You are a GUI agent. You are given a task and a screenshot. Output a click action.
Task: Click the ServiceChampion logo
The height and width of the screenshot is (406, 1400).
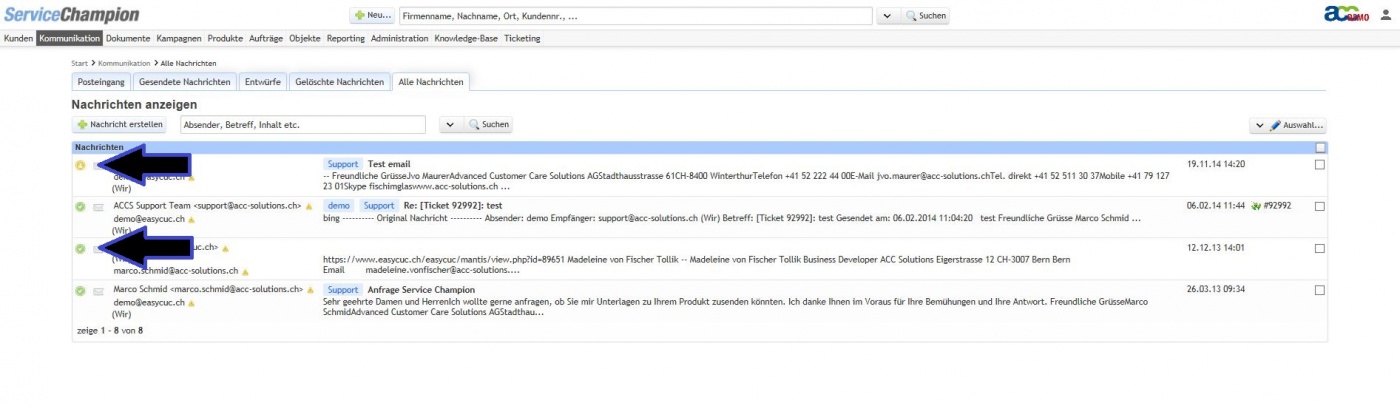click(x=70, y=15)
